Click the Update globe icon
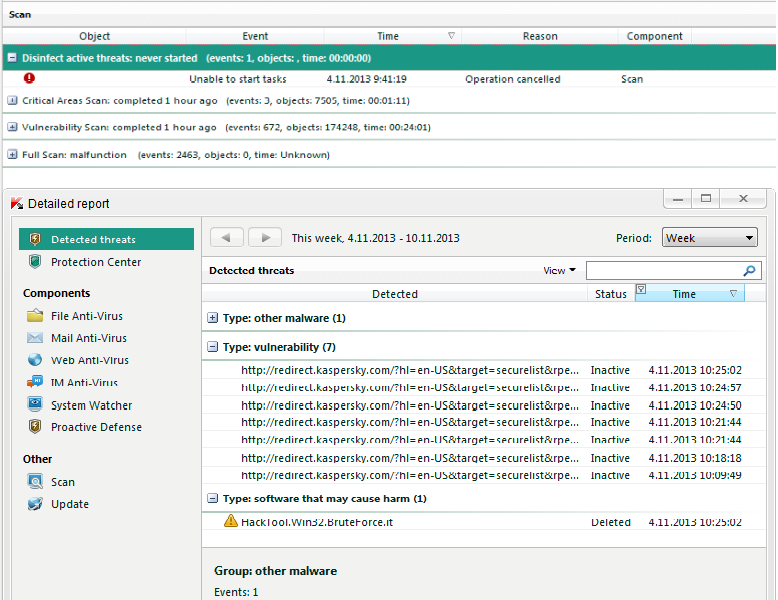 tap(35, 504)
